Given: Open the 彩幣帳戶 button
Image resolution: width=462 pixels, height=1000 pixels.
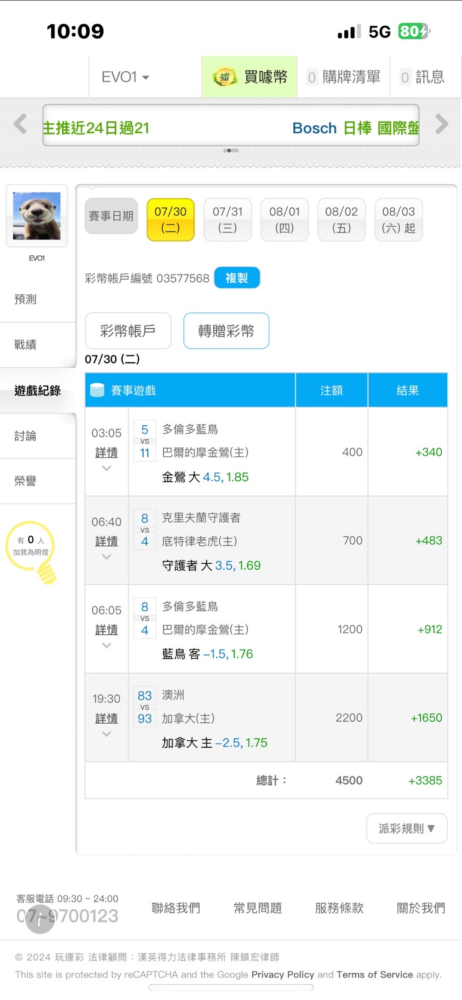Looking at the screenshot, I should (128, 331).
